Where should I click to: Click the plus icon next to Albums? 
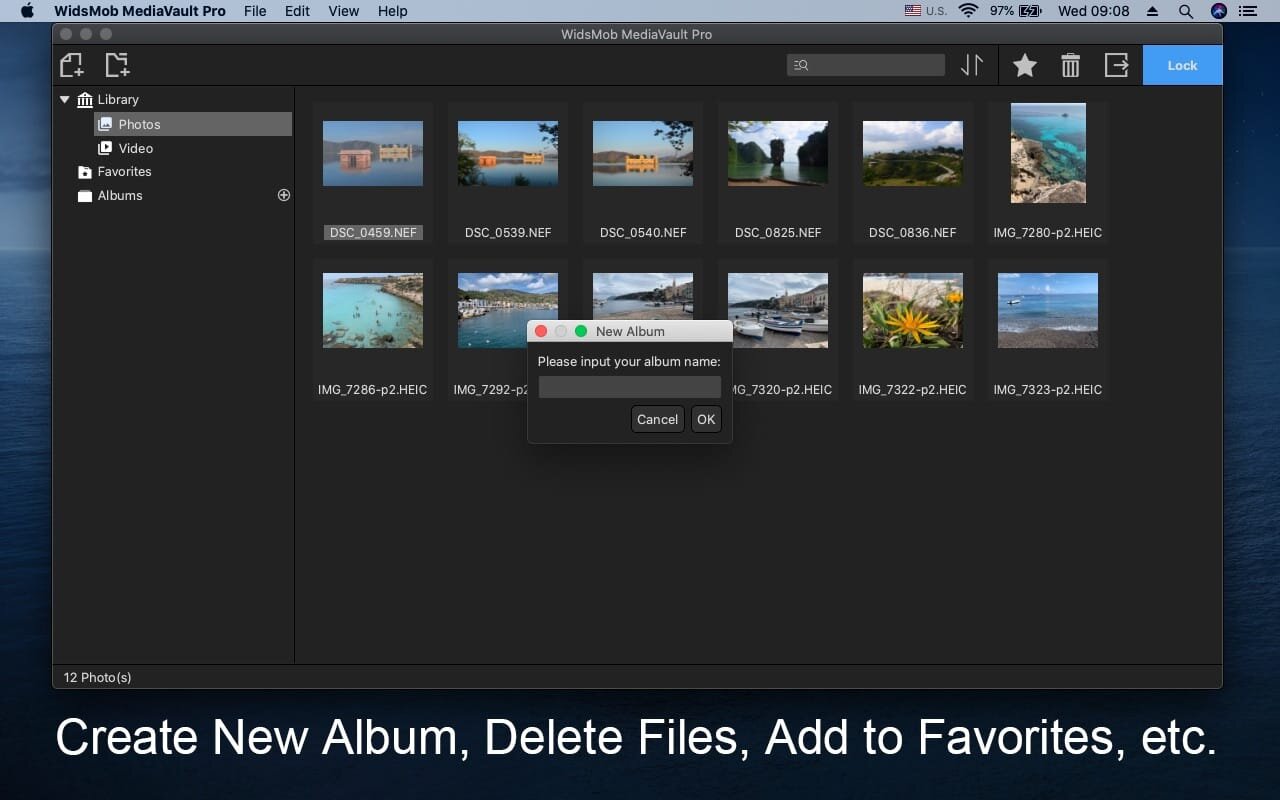pos(284,195)
